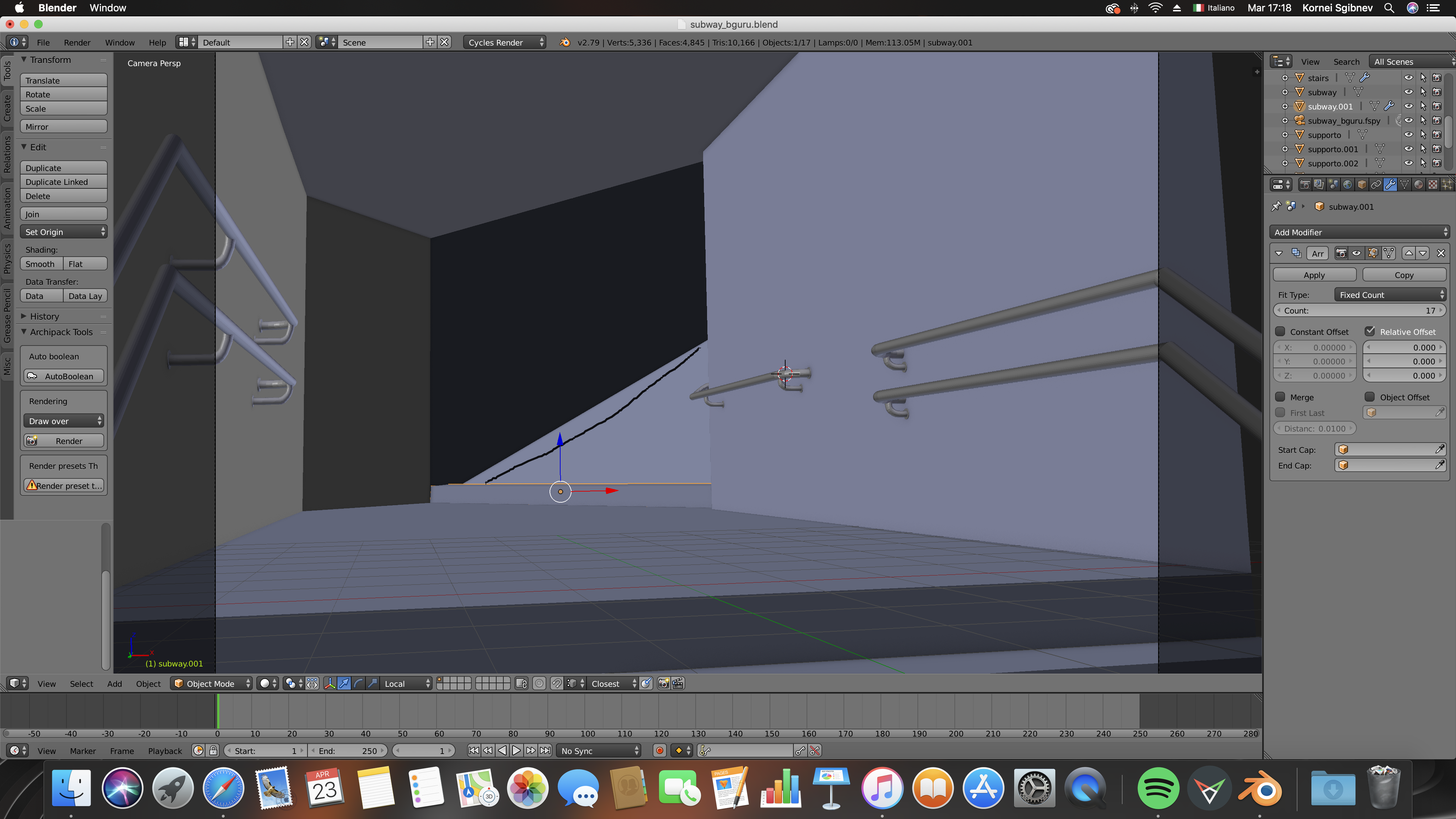Move Array modifier up in stack
The height and width of the screenshot is (819, 1456).
click(x=1408, y=253)
